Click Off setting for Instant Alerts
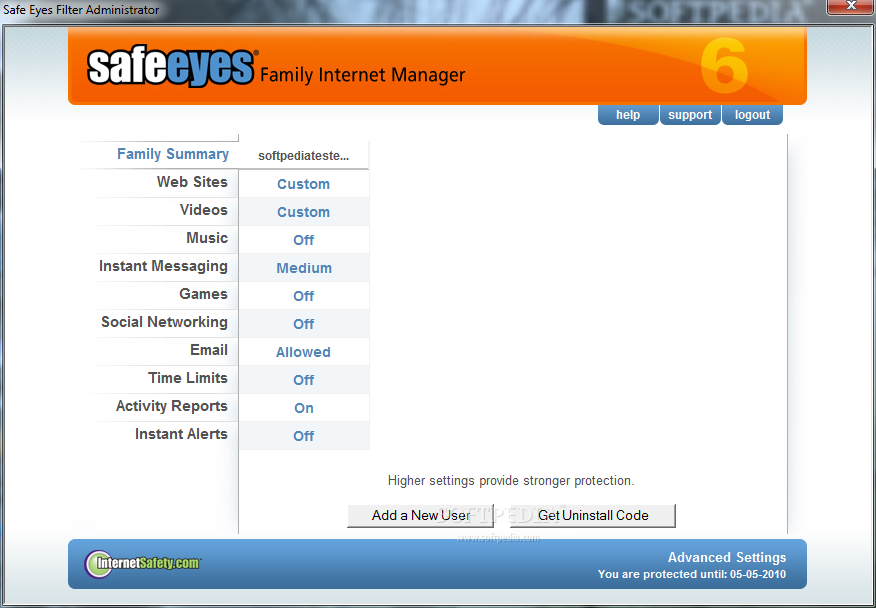876x608 pixels. coord(303,436)
